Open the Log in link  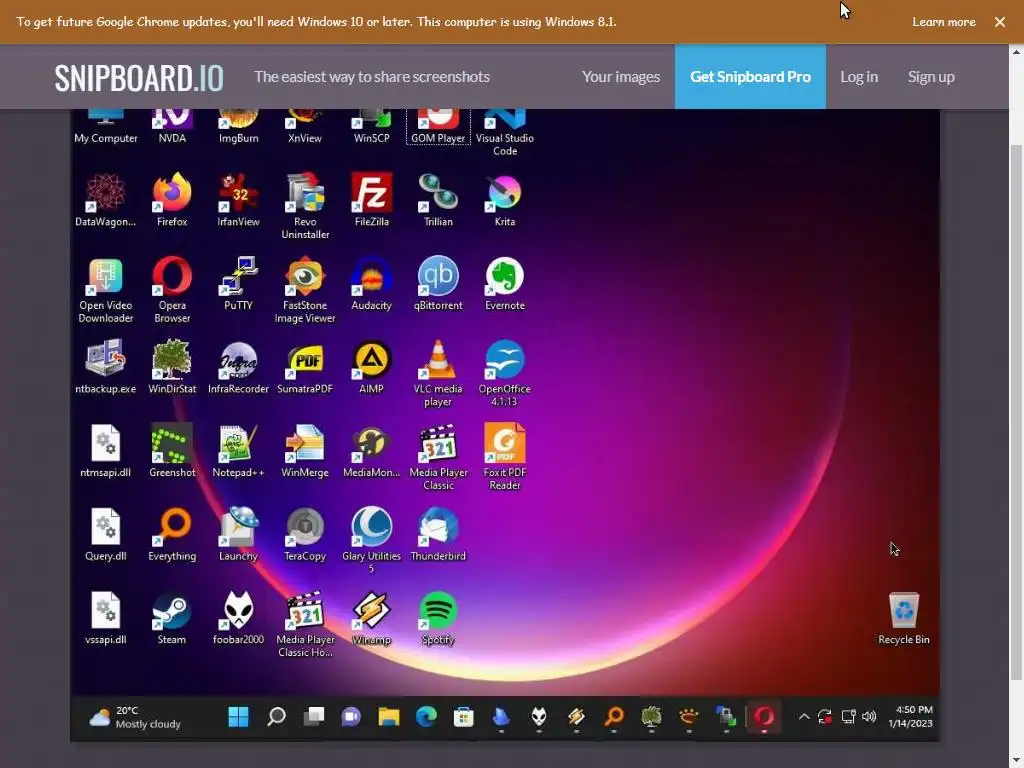click(859, 76)
